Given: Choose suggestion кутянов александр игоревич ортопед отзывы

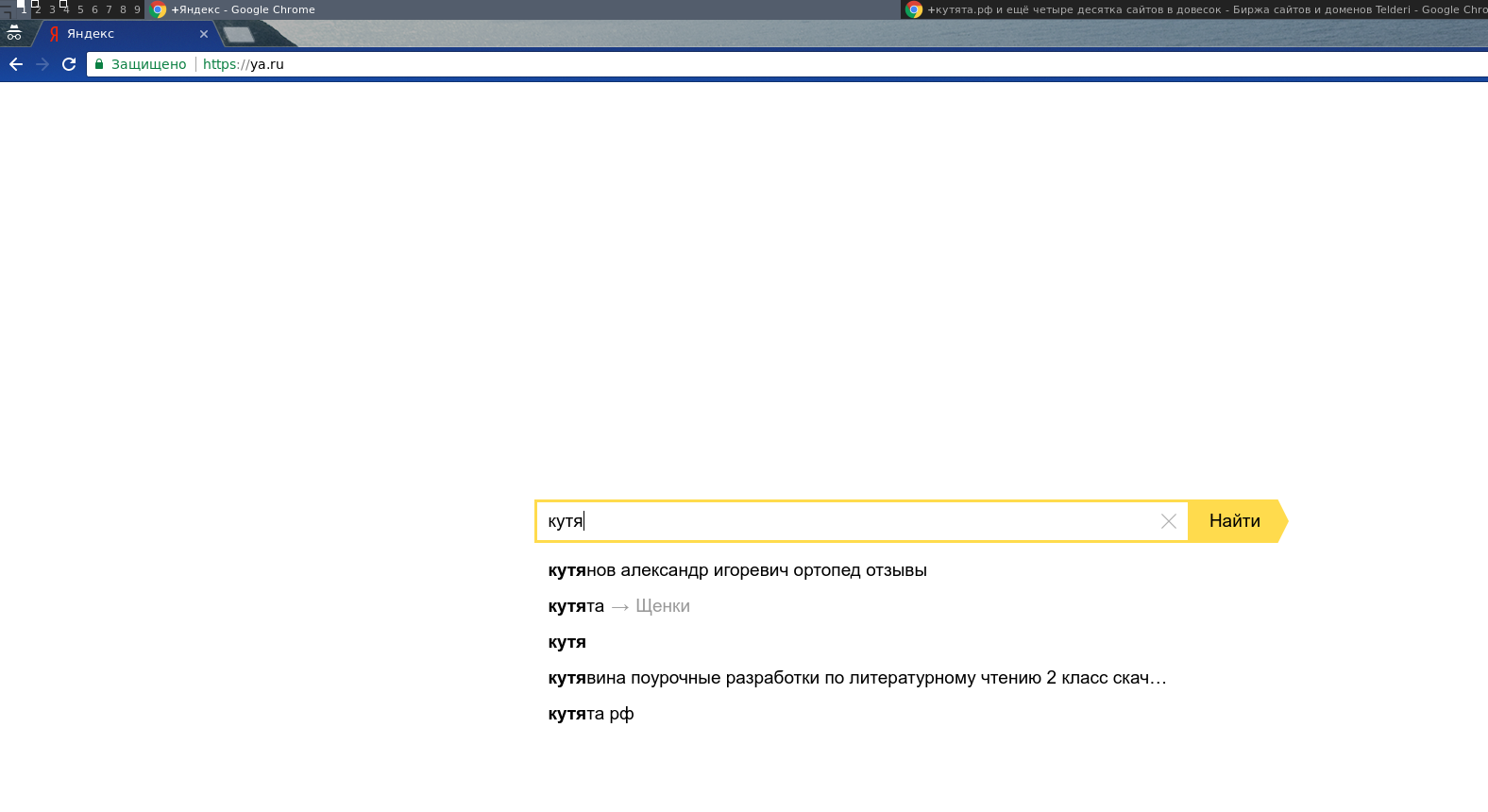Looking at the screenshot, I should click(737, 570).
